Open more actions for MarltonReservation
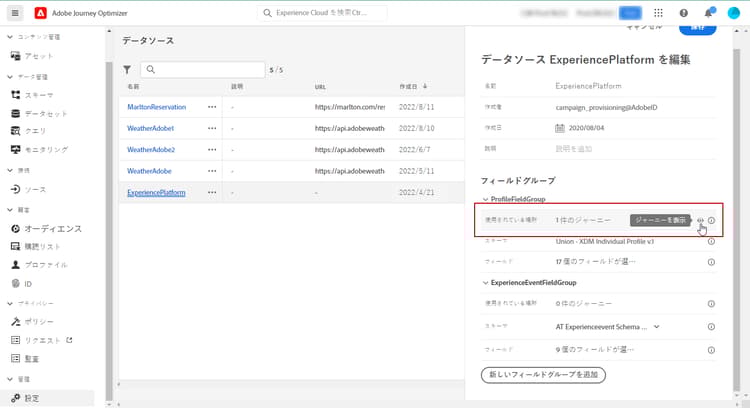The image size is (750, 408). click(x=212, y=107)
